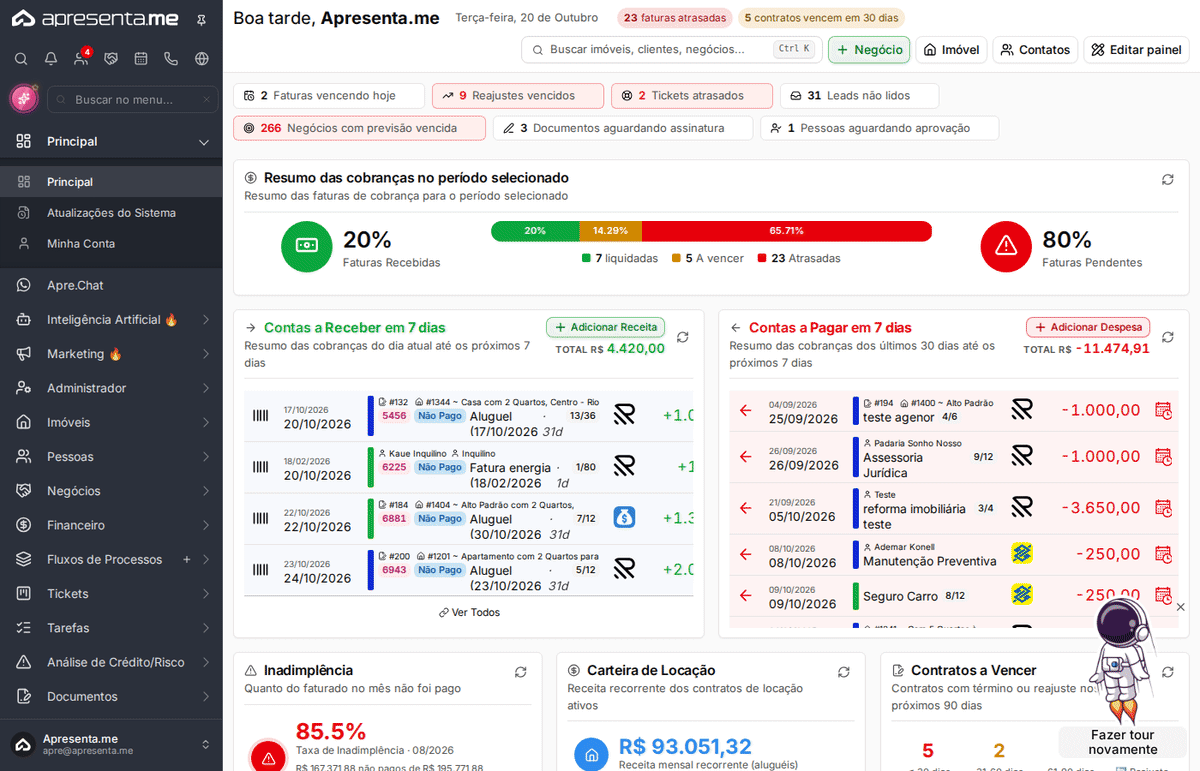Open the Ver Todos link

pyautogui.click(x=469, y=612)
